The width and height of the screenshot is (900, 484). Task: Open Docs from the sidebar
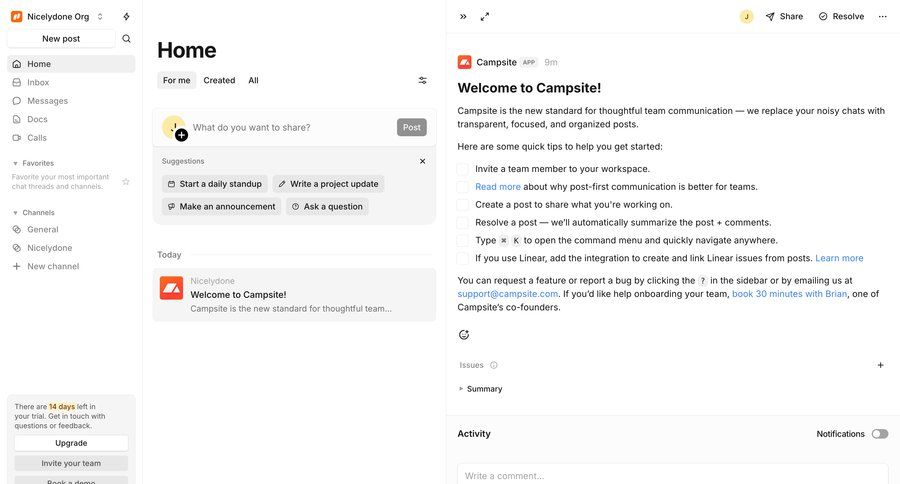point(71,119)
